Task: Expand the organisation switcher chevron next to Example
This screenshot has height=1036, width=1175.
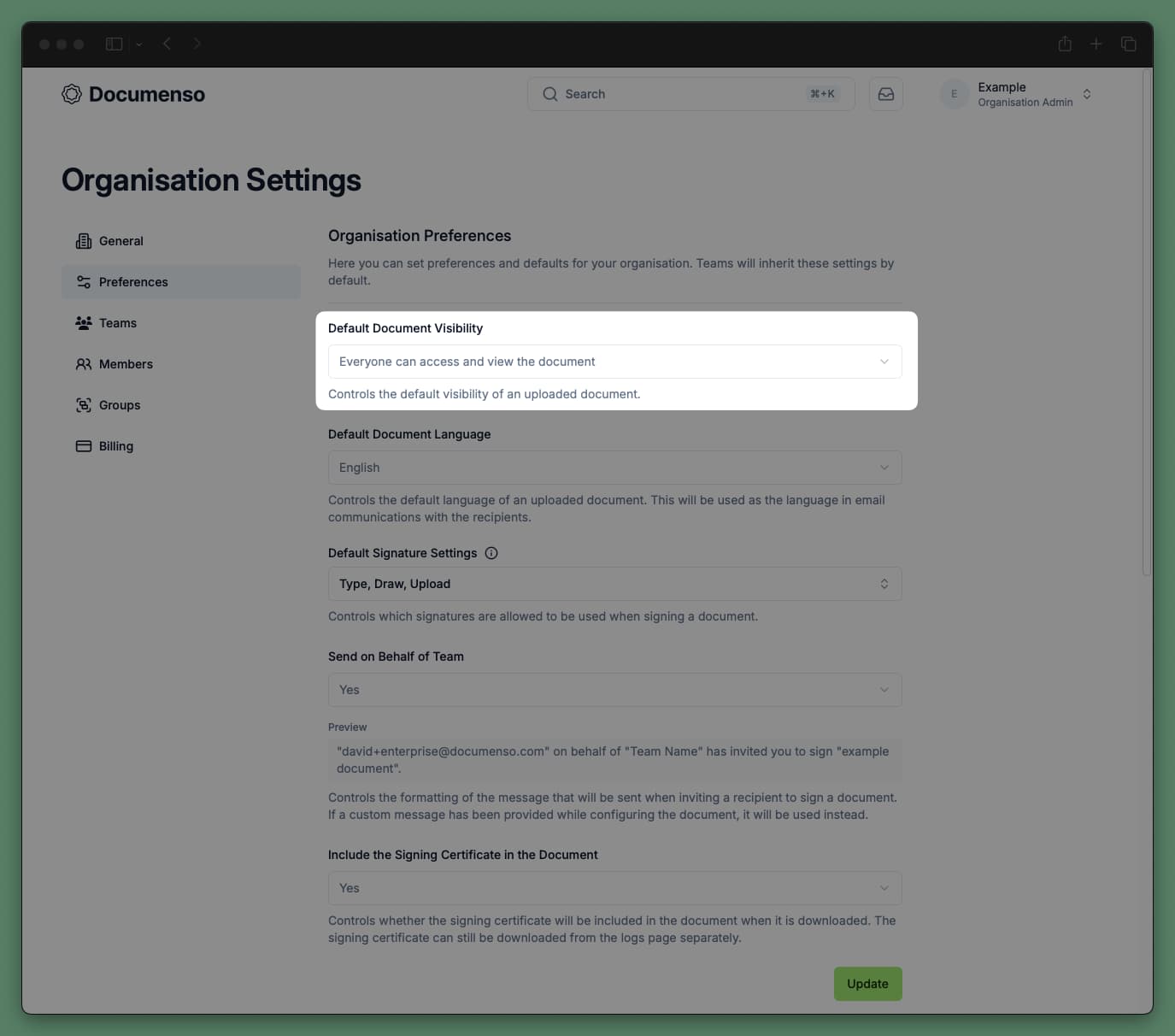Action: pyautogui.click(x=1087, y=94)
